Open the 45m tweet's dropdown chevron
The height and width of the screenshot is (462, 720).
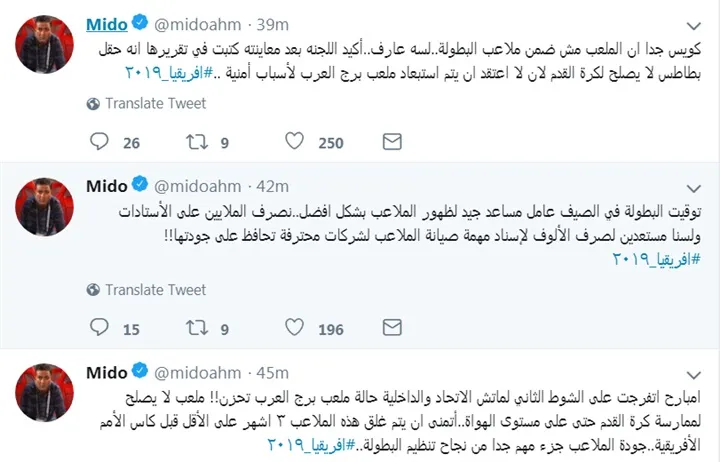[699, 372]
